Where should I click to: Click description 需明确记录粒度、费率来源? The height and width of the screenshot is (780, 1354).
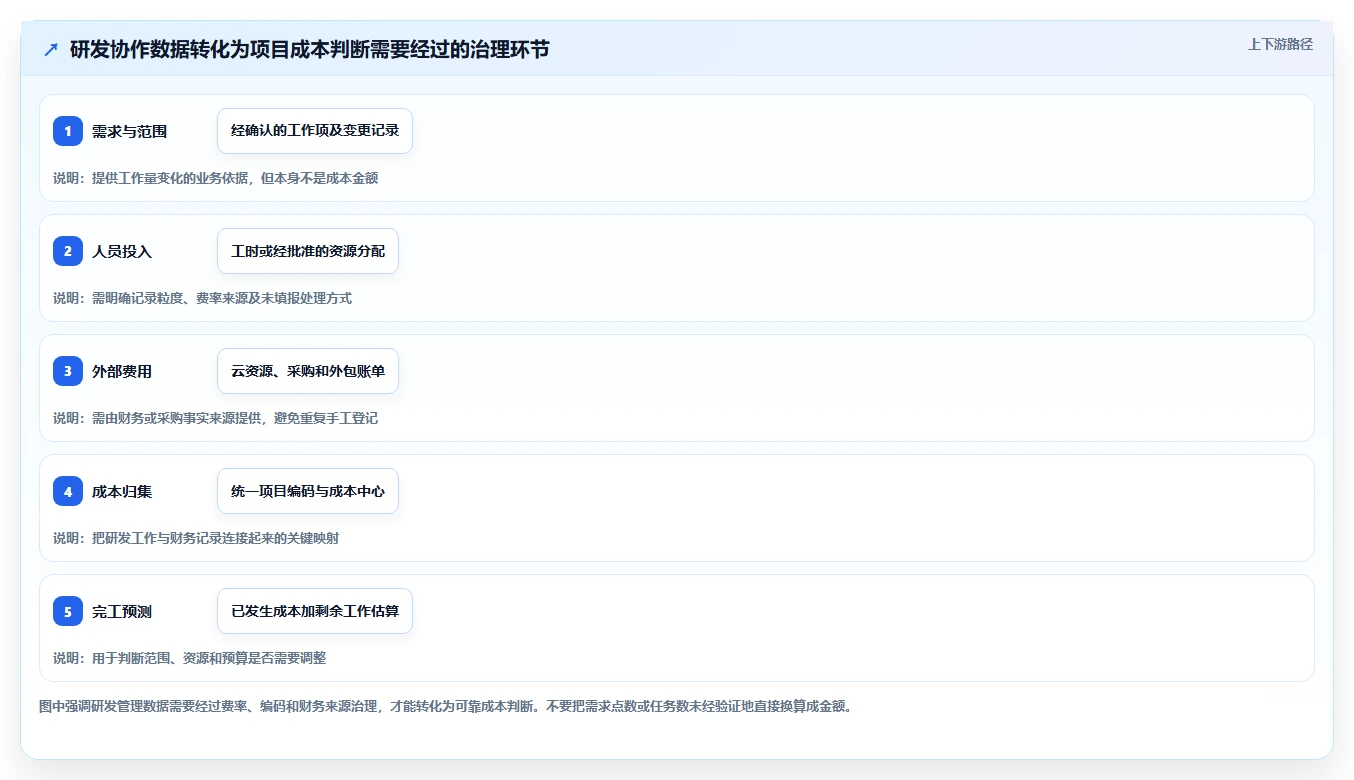202,298
